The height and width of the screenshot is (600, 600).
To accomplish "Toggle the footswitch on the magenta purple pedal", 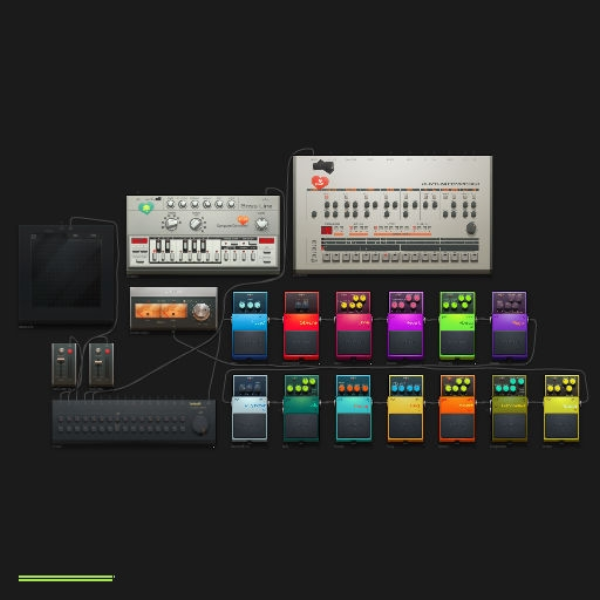I will click(405, 342).
